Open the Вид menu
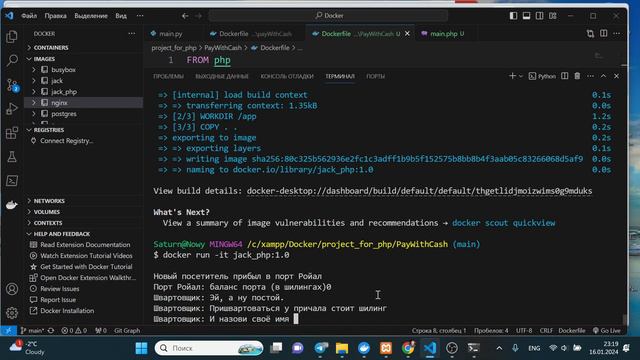 121,16
